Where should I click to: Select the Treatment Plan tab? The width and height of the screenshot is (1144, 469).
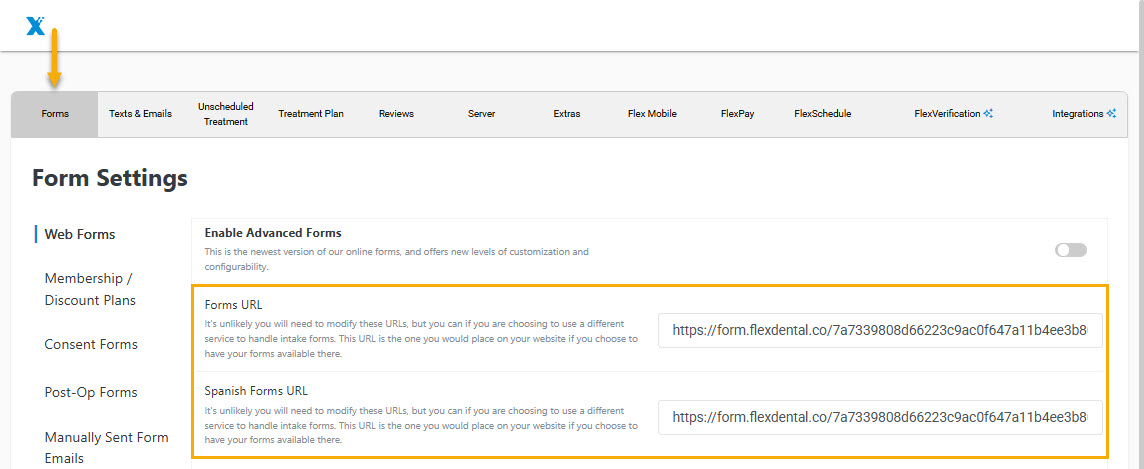point(311,114)
